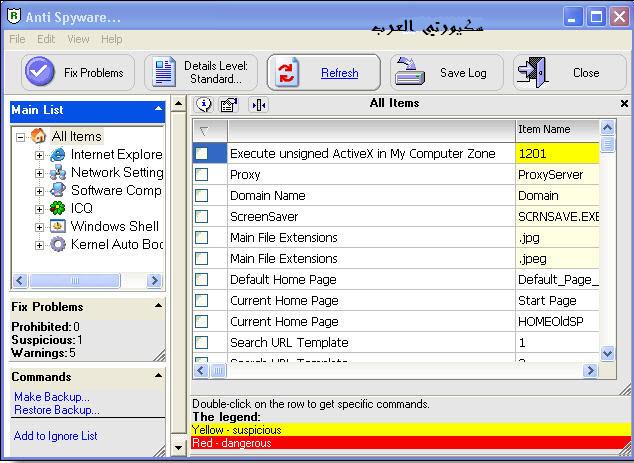The height and width of the screenshot is (463, 634).
Task: Click the Kernel Auto Boot gear icon
Action: pyautogui.click(x=58, y=244)
